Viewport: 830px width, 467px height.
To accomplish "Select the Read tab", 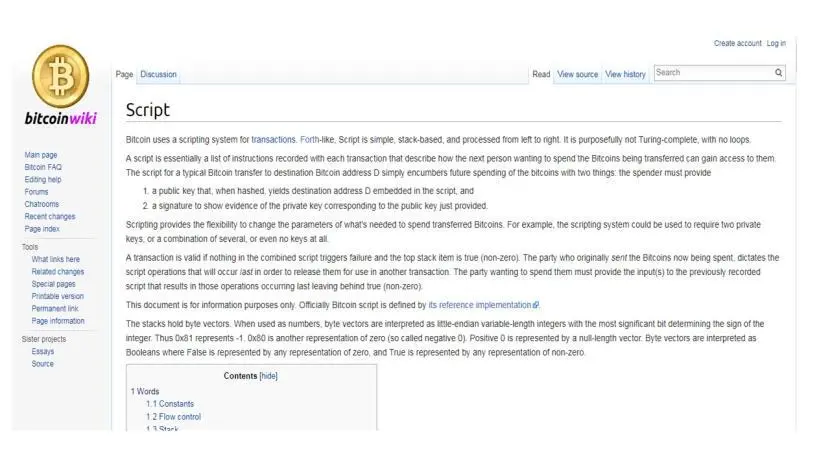I will click(x=541, y=75).
